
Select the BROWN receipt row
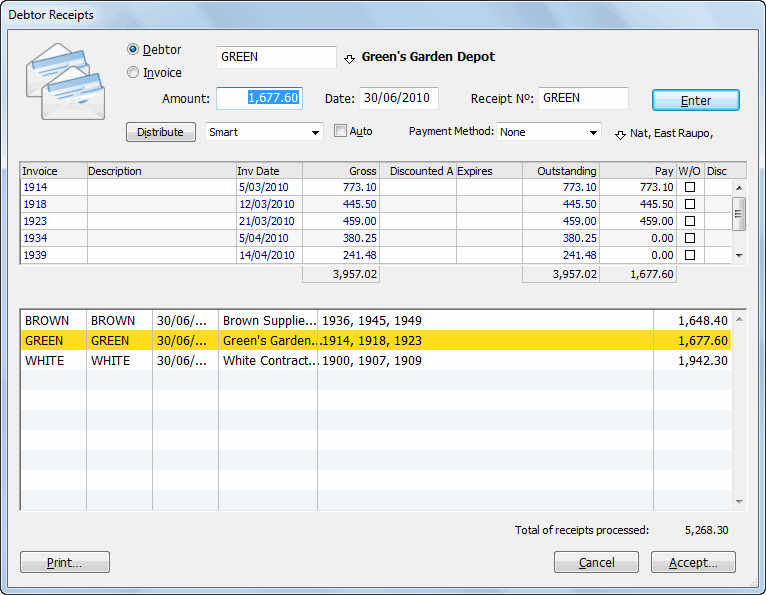(376, 320)
